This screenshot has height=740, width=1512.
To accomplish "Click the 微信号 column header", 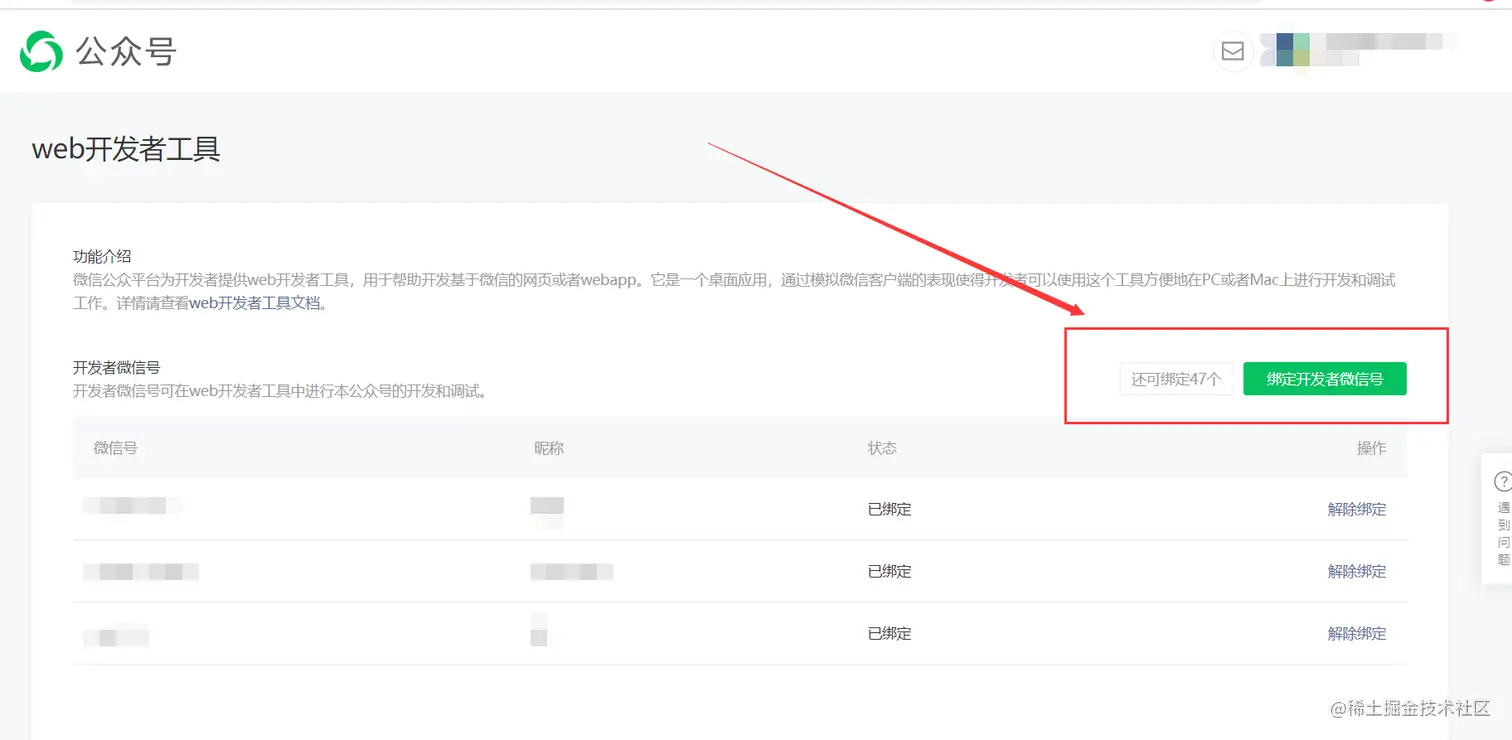I will pos(116,448).
